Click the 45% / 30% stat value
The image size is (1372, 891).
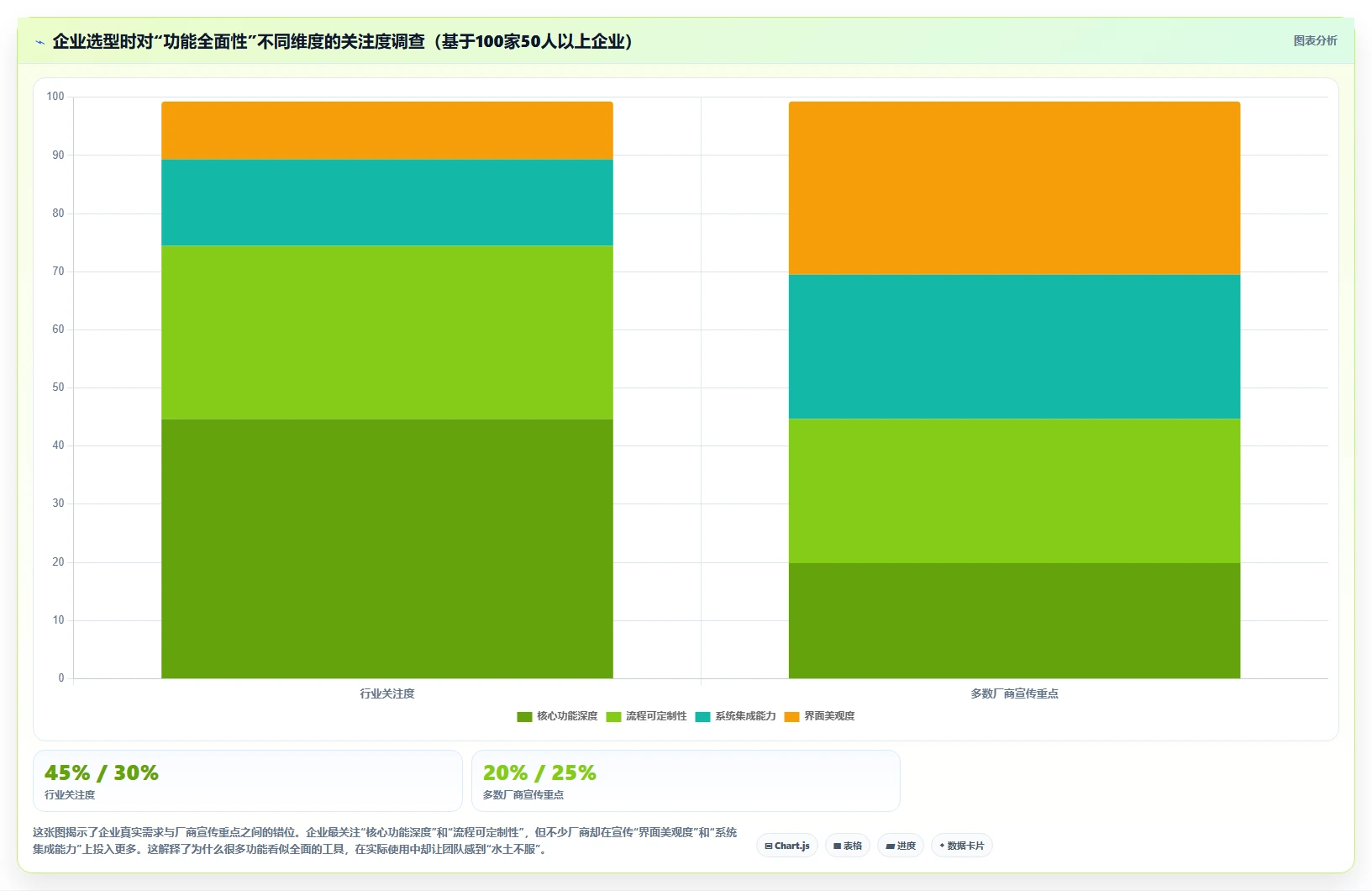coord(102,772)
